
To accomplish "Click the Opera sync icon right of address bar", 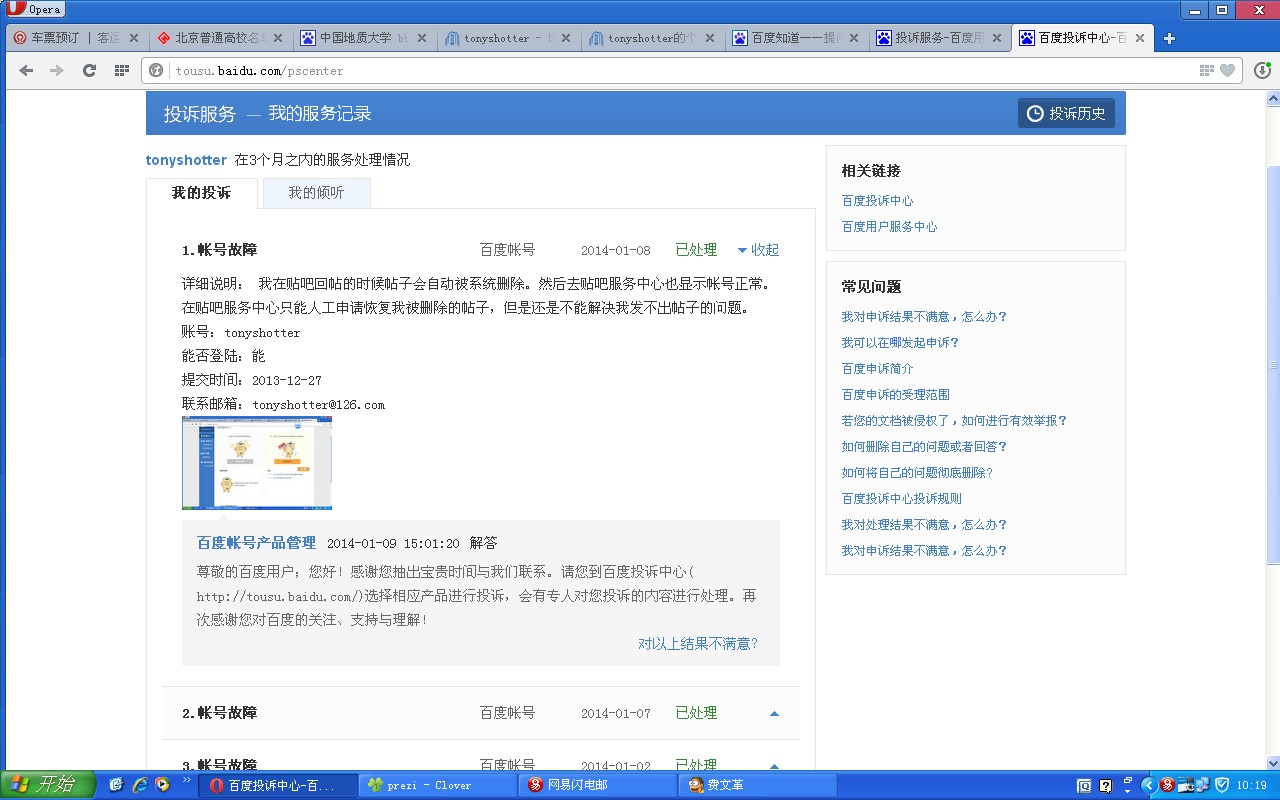I will click(1262, 70).
